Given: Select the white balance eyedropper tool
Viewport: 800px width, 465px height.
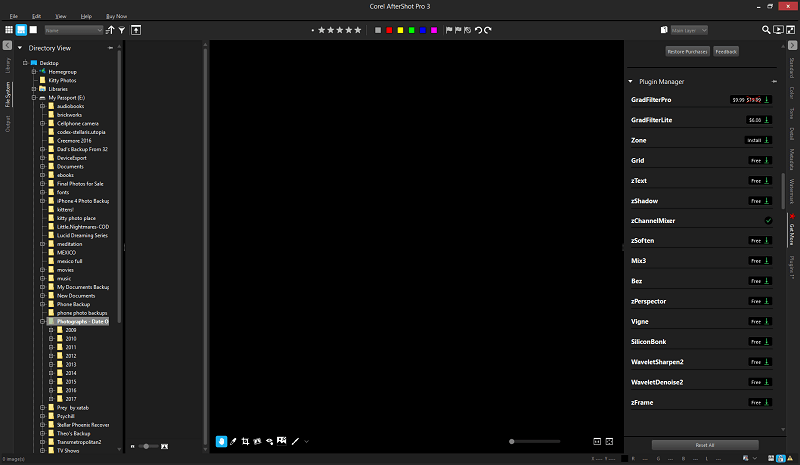Looking at the screenshot, I should [233, 441].
